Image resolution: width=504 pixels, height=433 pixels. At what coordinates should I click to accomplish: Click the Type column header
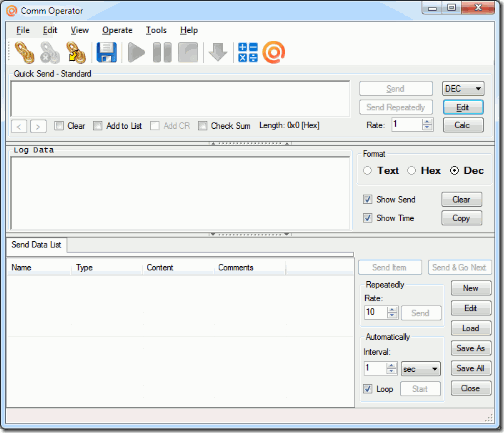(107, 267)
